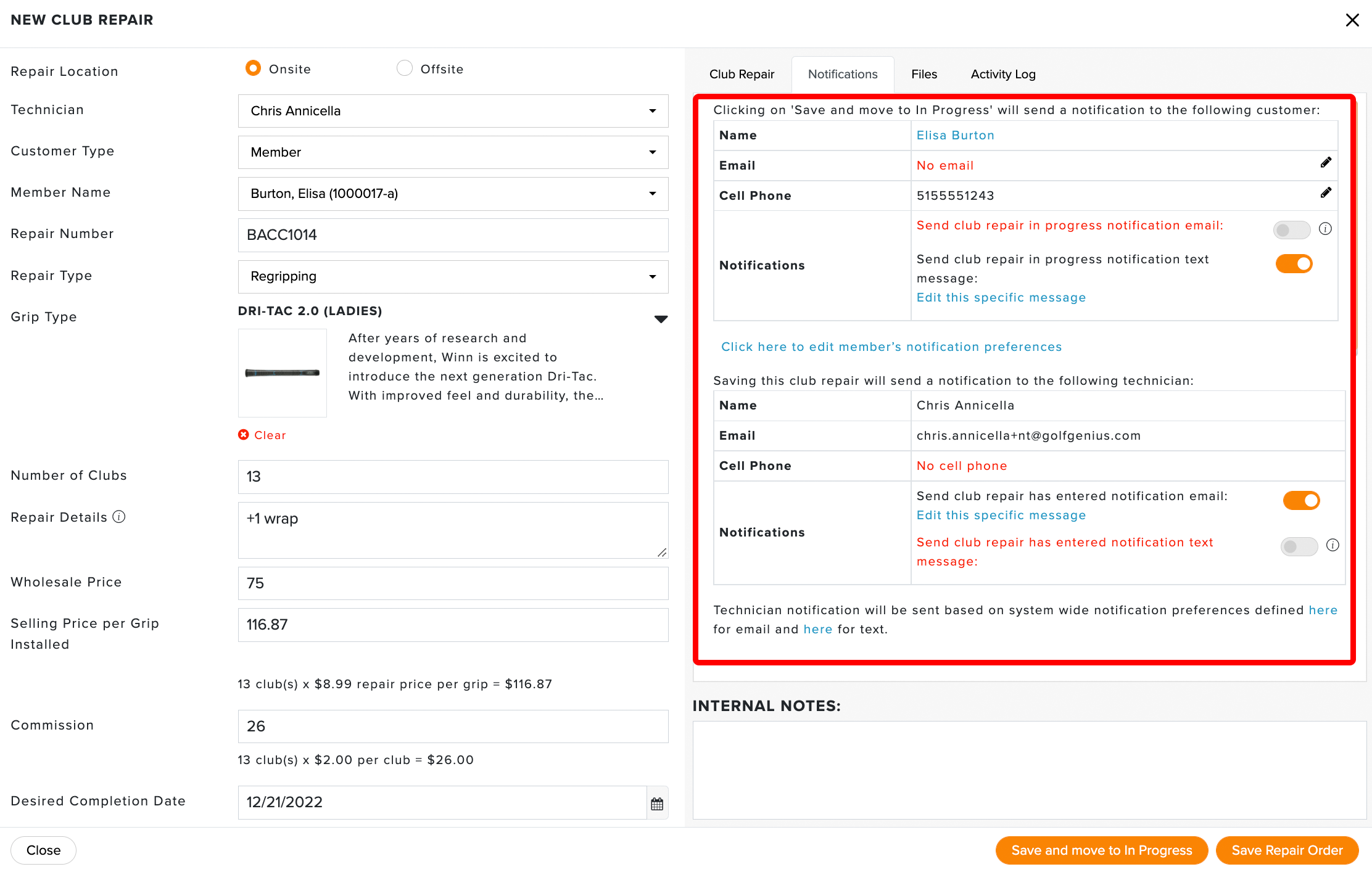The image size is (1372, 872).
Task: Open the Customer Type dropdown
Action: pos(453,152)
